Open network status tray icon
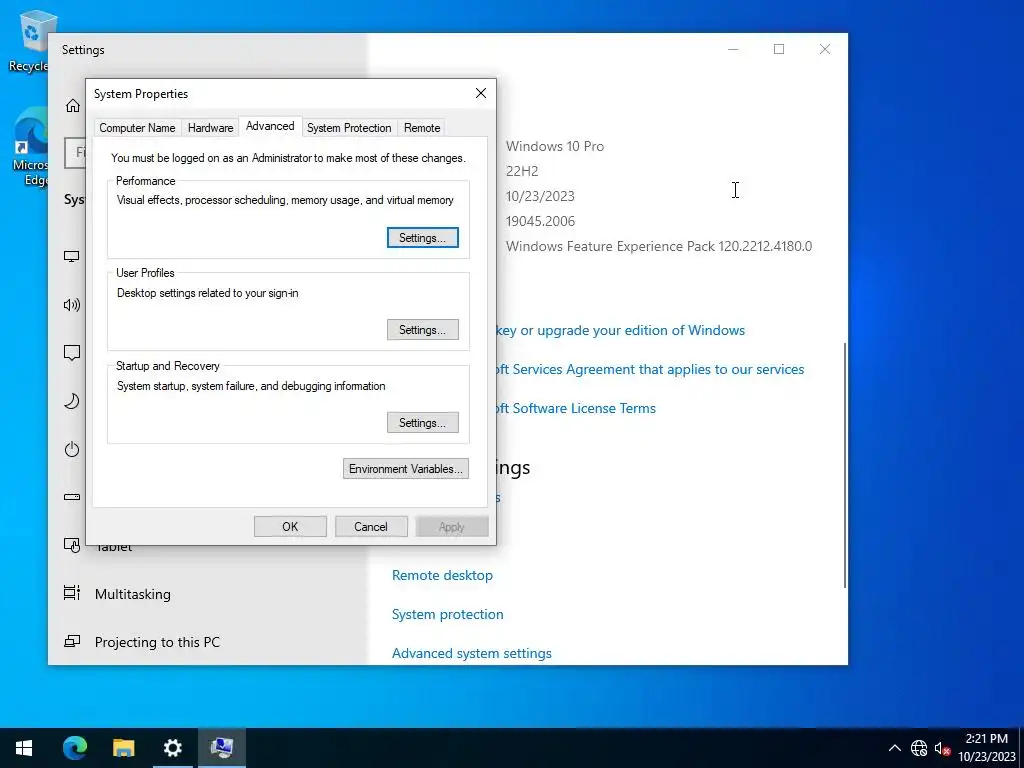The width and height of the screenshot is (1024, 768). click(x=919, y=748)
